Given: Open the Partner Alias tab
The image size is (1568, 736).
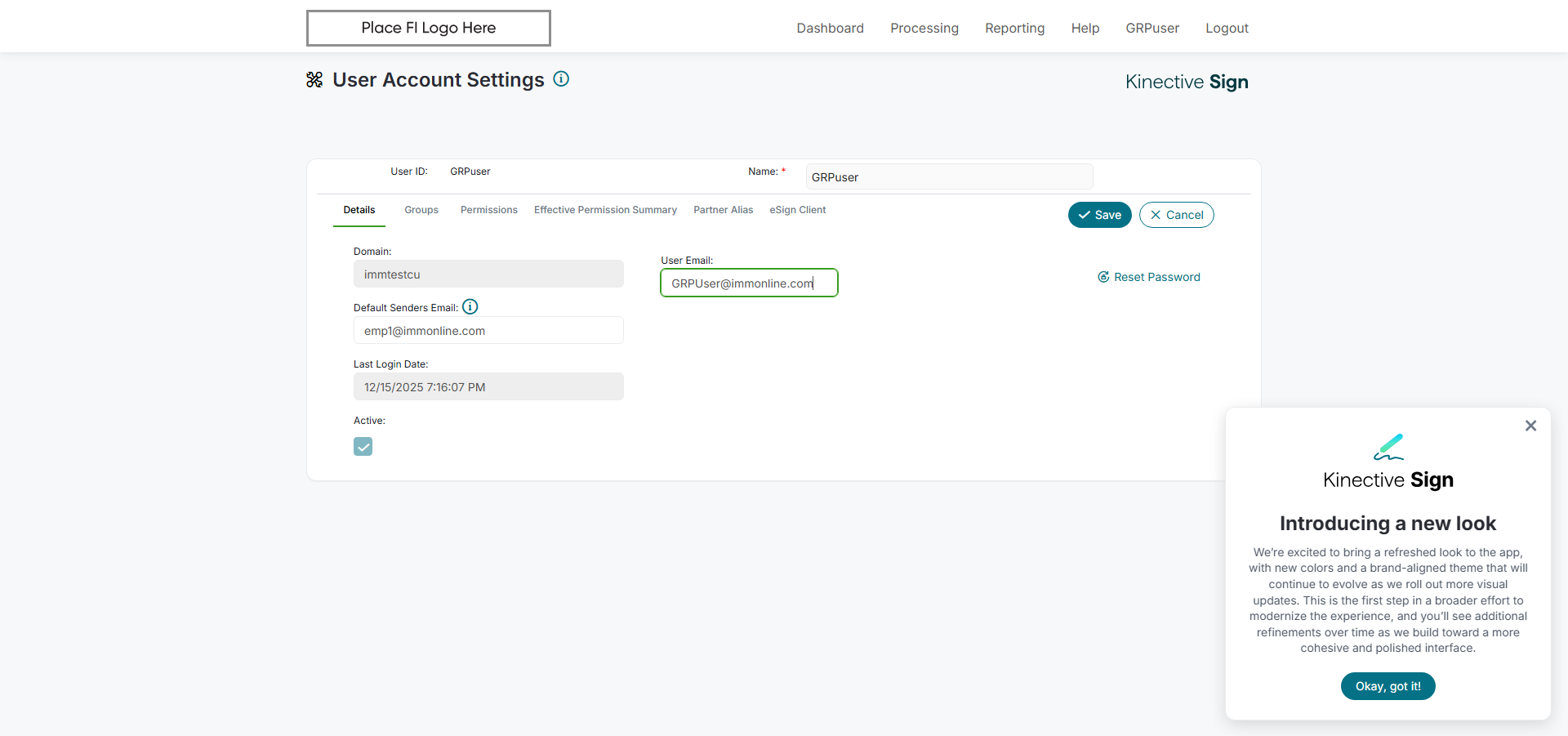Looking at the screenshot, I should click(724, 210).
